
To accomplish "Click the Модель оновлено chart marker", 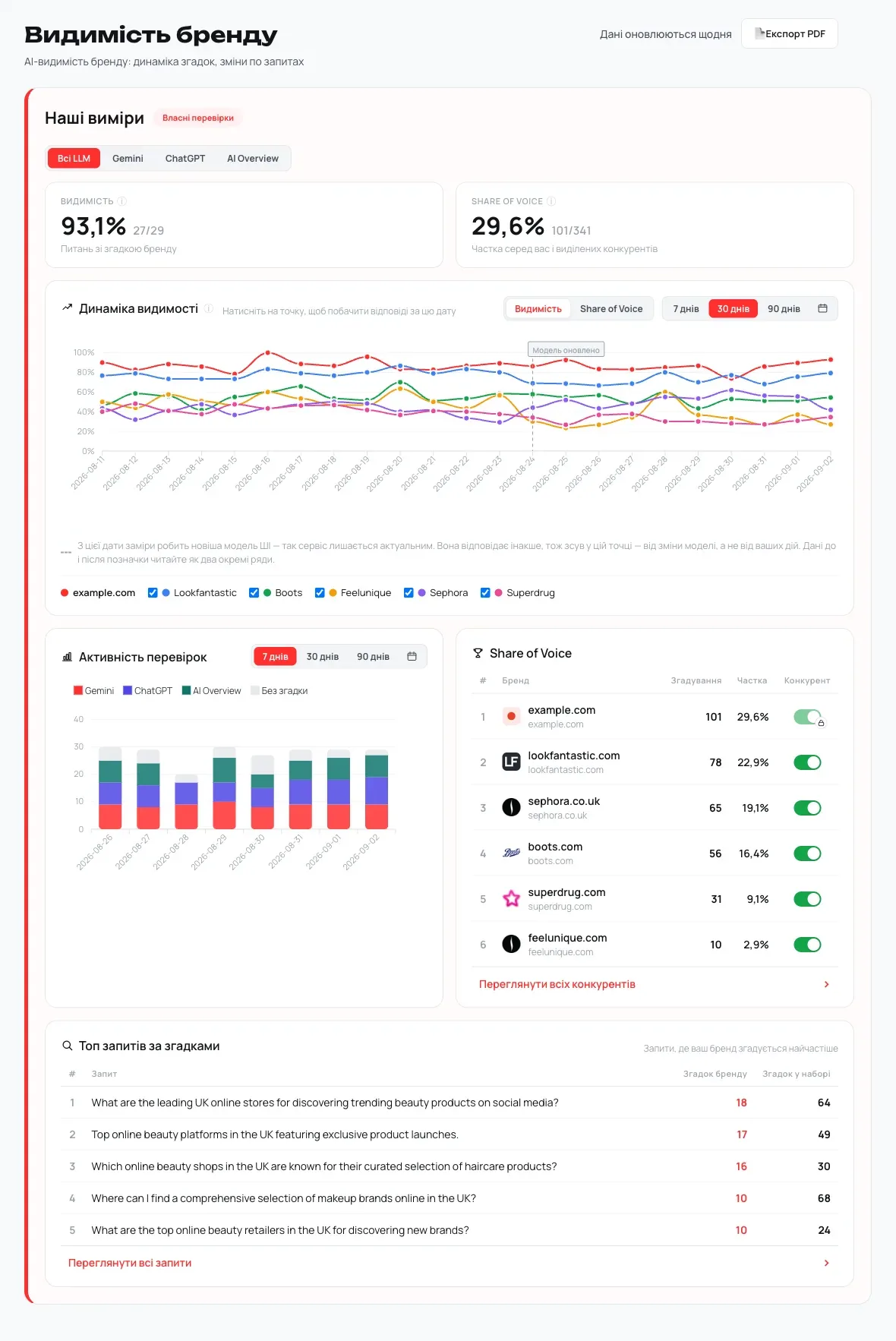I will pyautogui.click(x=566, y=350).
